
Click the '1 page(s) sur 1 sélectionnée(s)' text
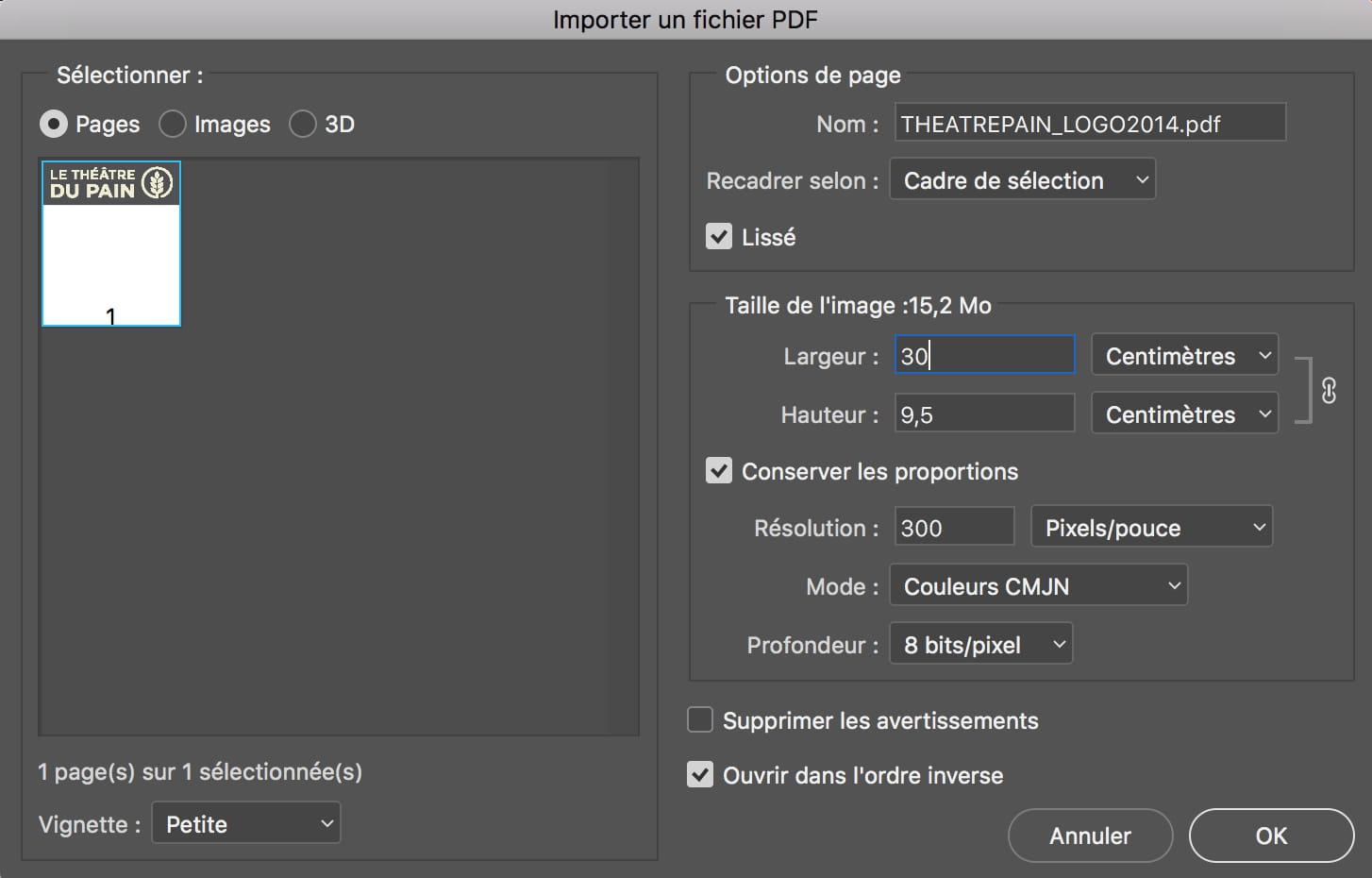coord(200,771)
